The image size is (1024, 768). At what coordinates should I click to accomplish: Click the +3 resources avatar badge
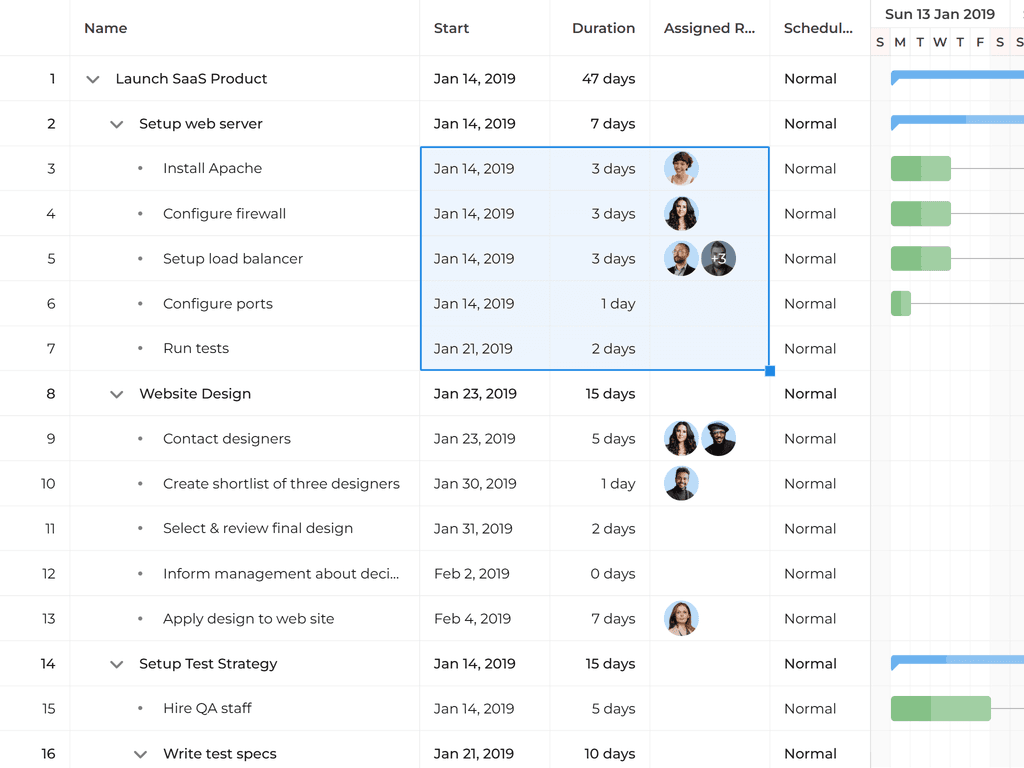coord(718,259)
